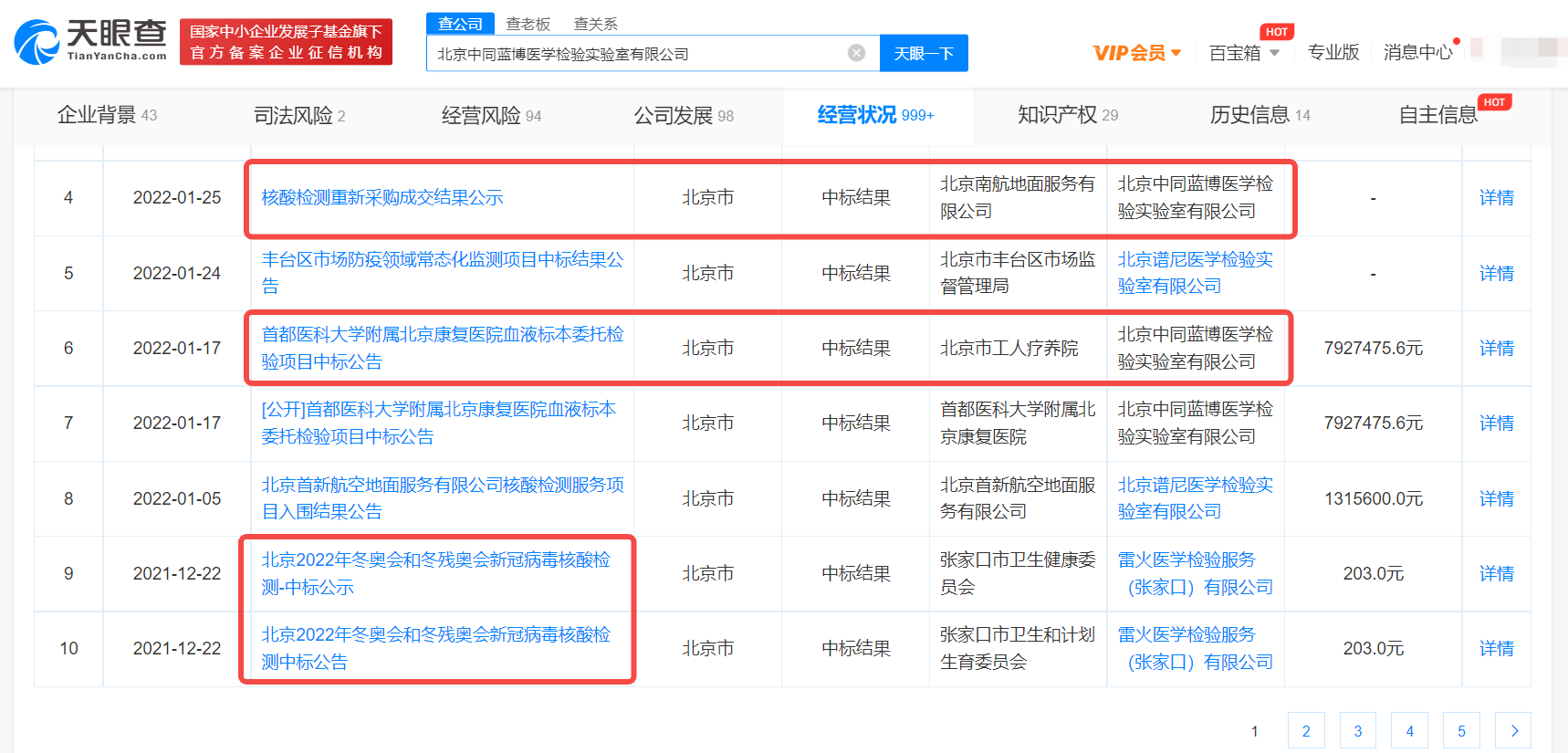This screenshot has width=1568, height=753.
Task: Select the 查老板 search tab
Action: (x=528, y=24)
